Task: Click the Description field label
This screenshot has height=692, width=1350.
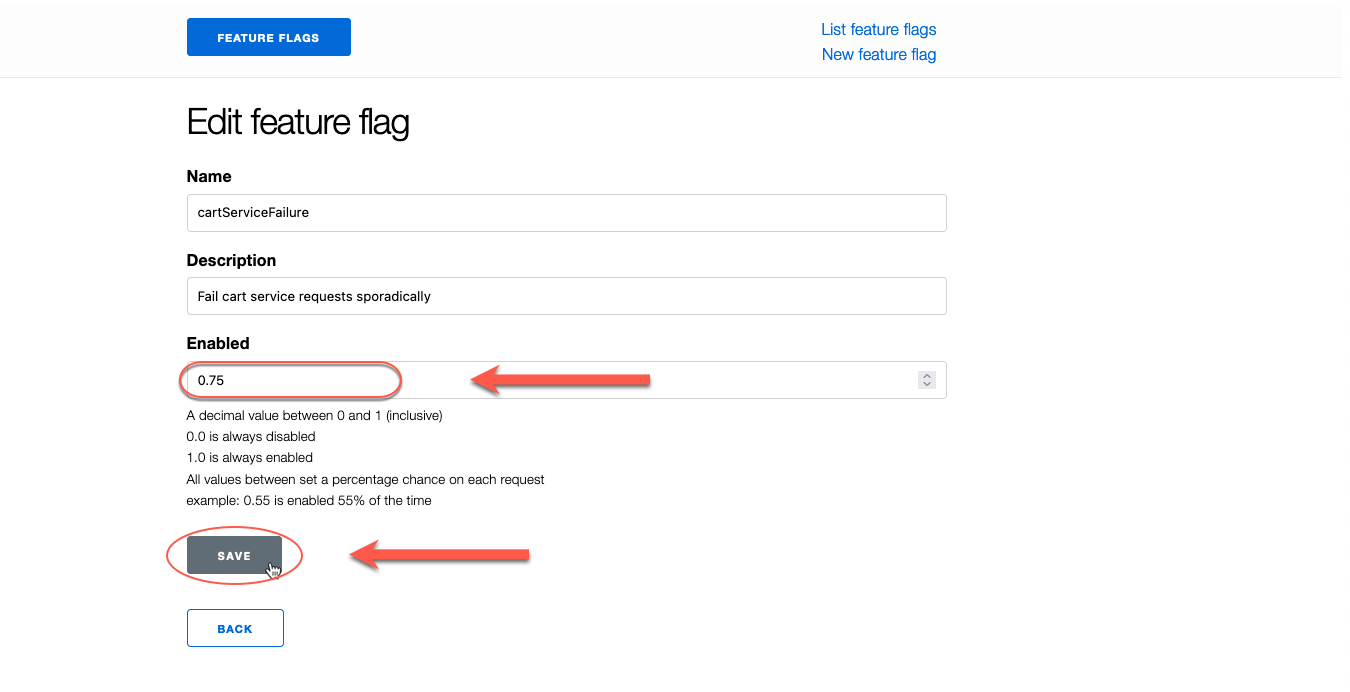Action: click(x=231, y=260)
